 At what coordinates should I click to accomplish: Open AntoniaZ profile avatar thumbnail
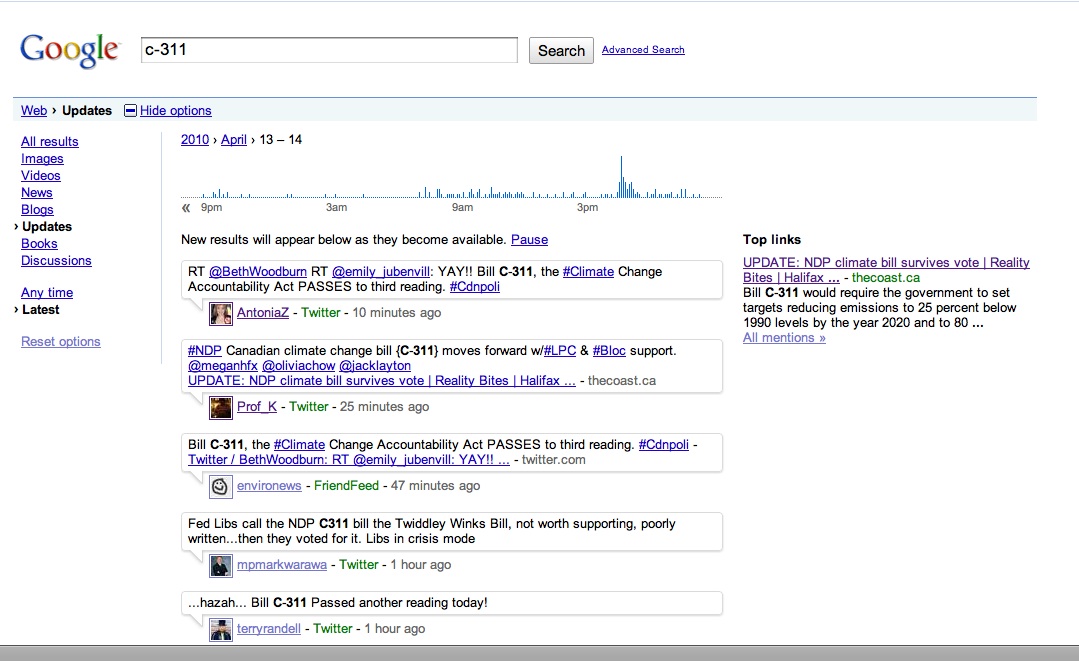pyautogui.click(x=221, y=314)
